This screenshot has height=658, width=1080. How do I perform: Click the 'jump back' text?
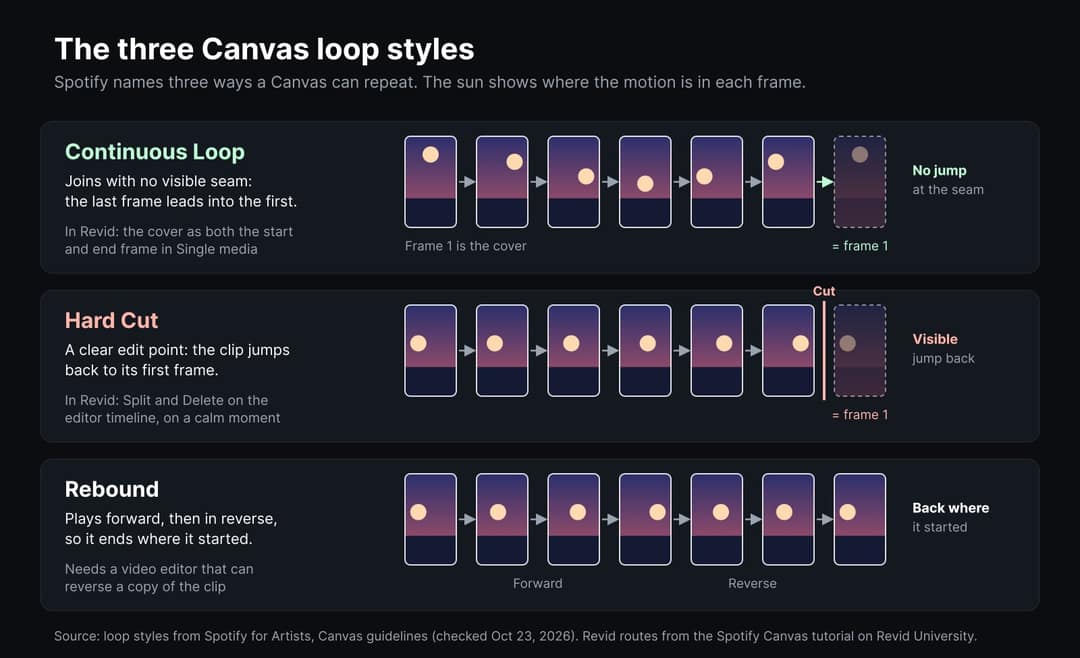944,358
